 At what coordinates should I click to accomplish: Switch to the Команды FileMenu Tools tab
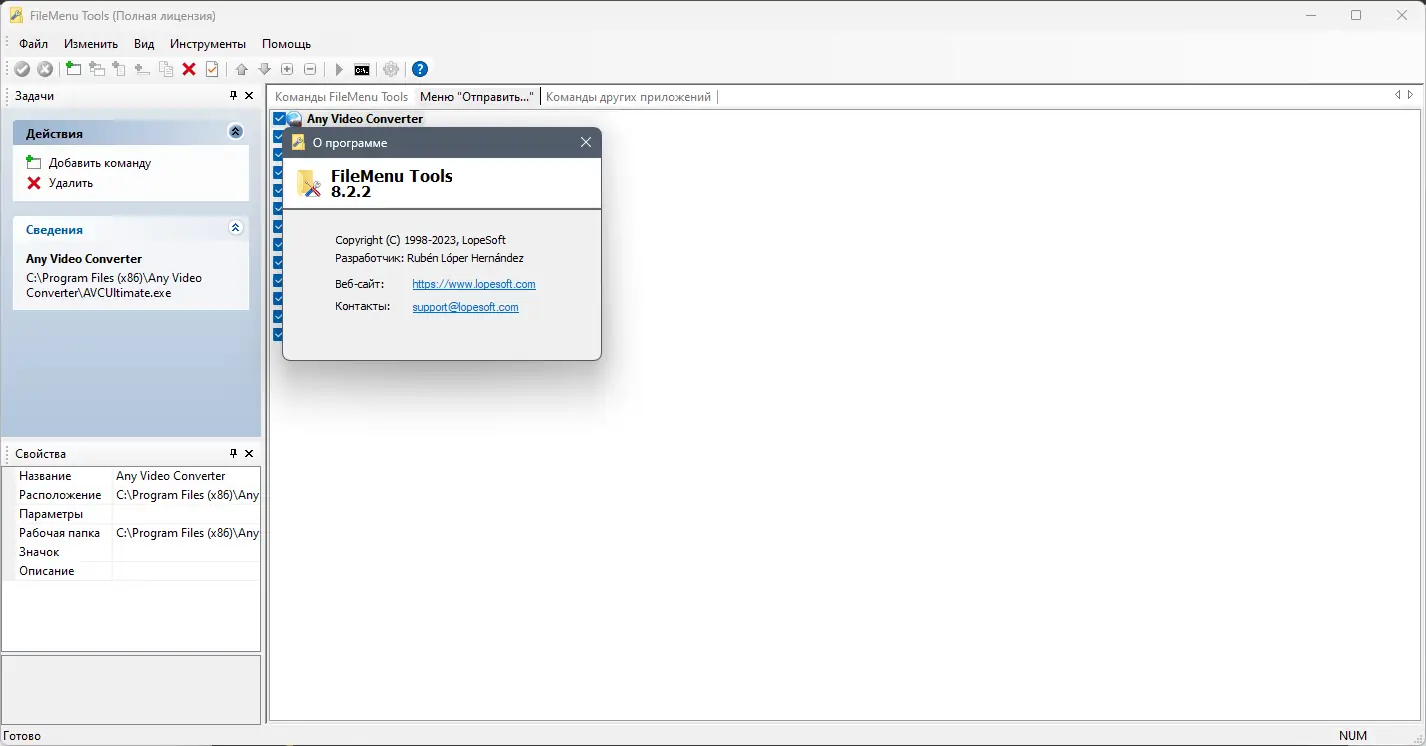pos(341,97)
